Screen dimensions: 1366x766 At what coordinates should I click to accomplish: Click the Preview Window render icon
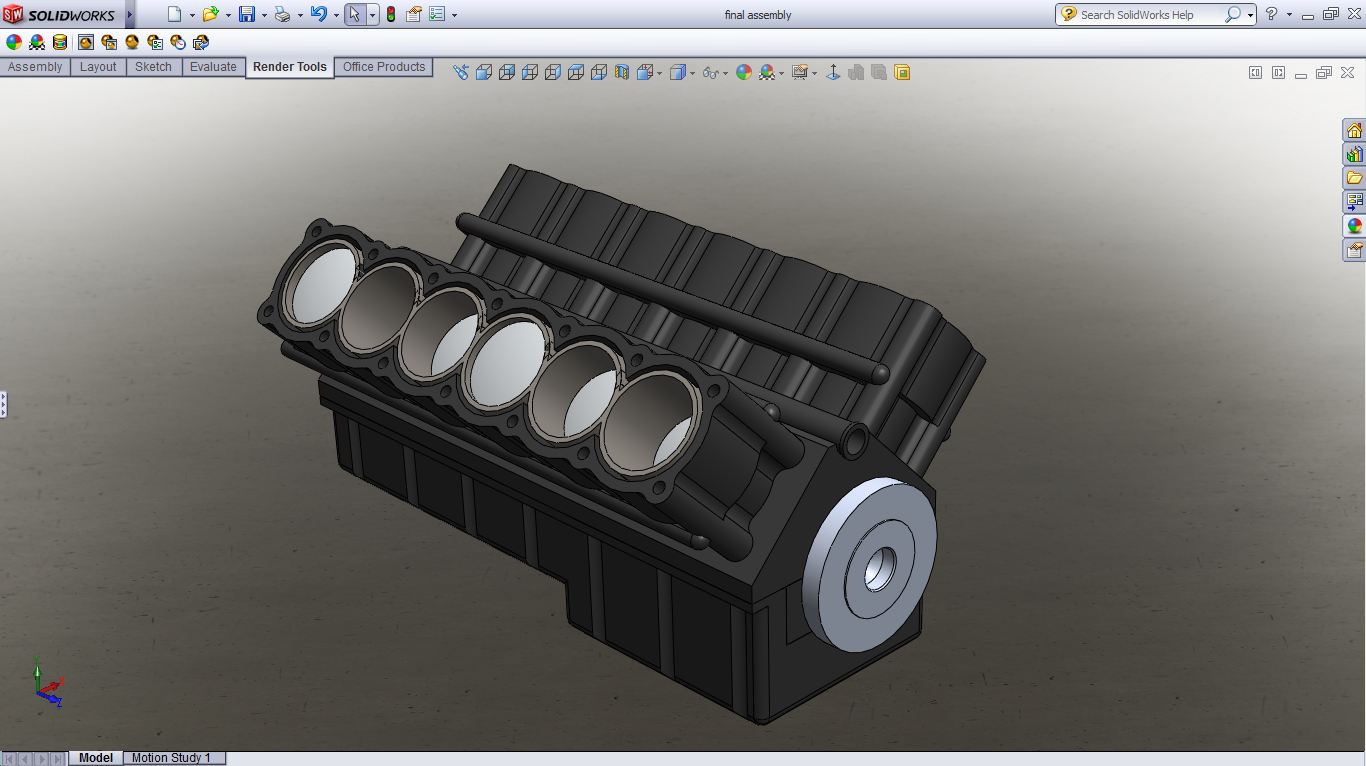(x=109, y=42)
